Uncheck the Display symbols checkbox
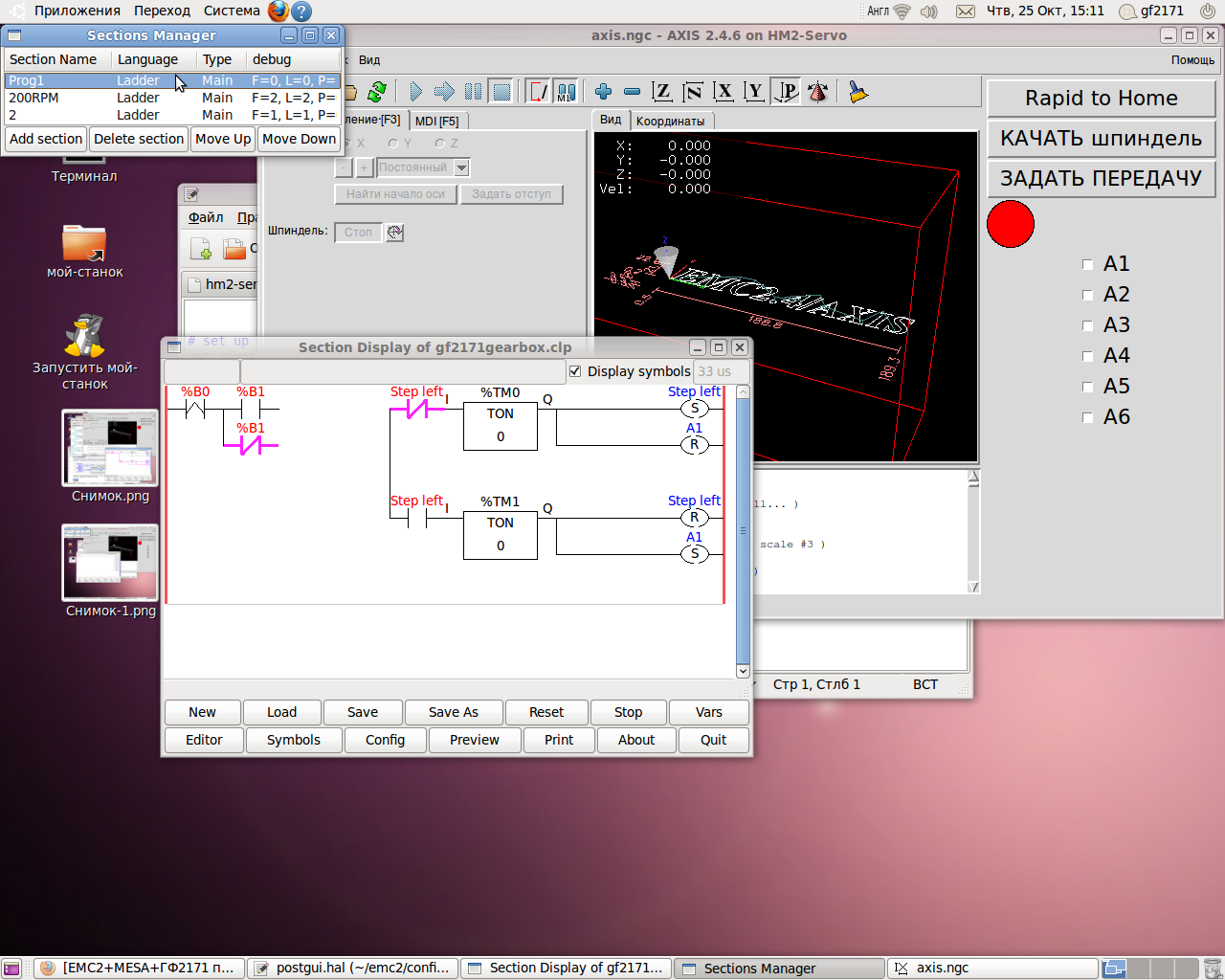This screenshot has height=980, width=1225. pos(575,371)
